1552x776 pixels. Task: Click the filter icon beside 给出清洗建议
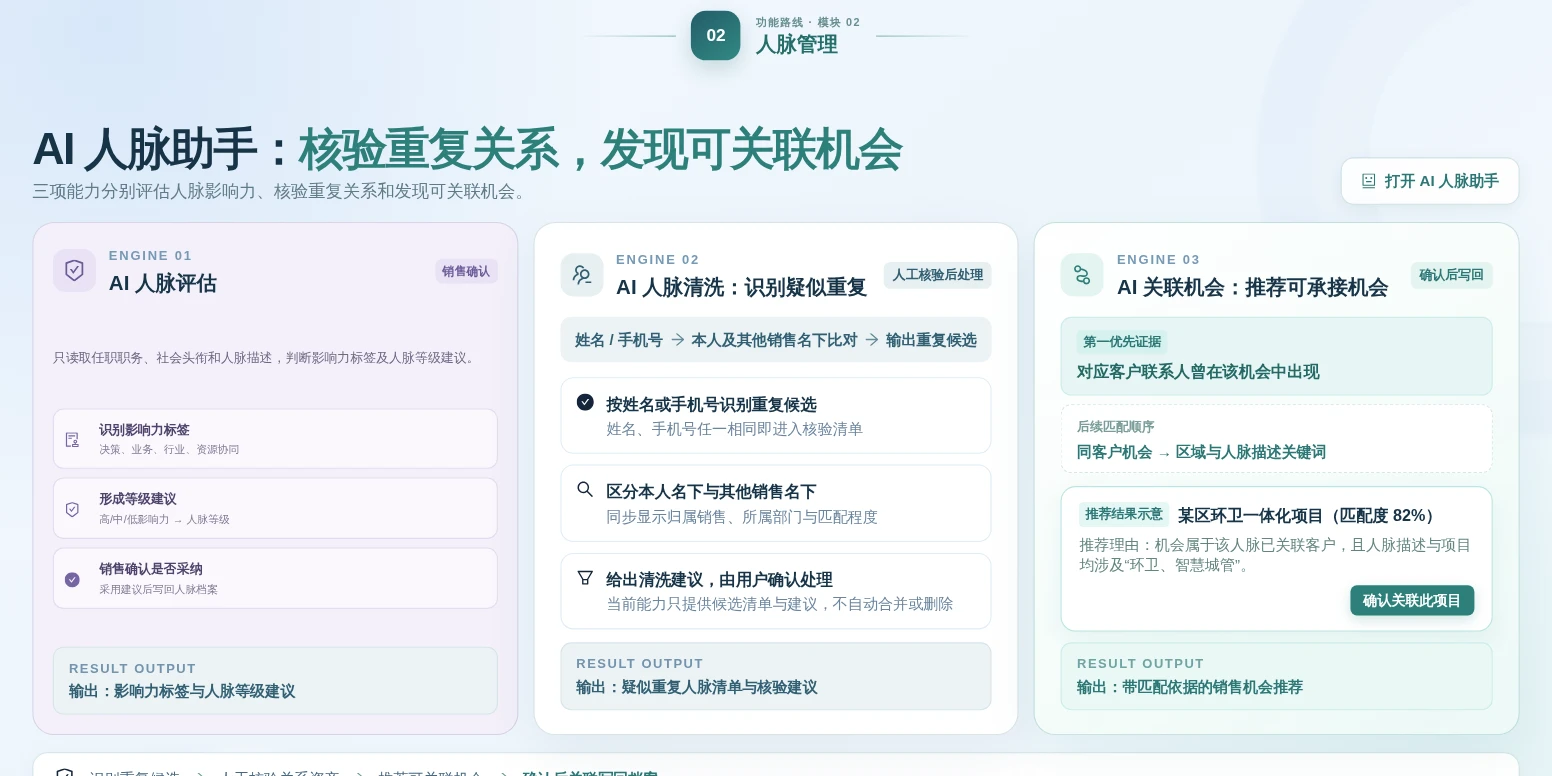click(585, 577)
